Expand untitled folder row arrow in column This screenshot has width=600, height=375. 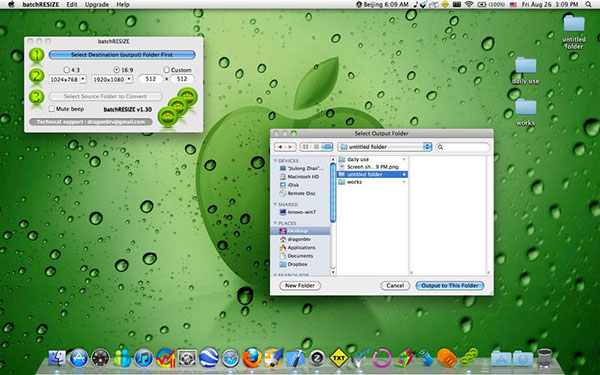pyautogui.click(x=404, y=174)
